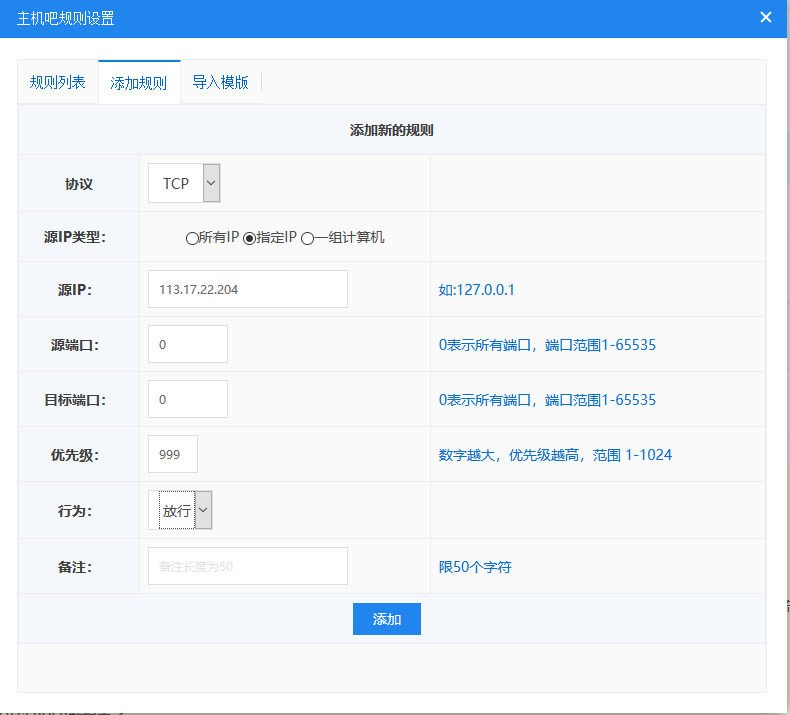Select the 所有IP radio button
This screenshot has width=790, height=715.
click(191, 238)
